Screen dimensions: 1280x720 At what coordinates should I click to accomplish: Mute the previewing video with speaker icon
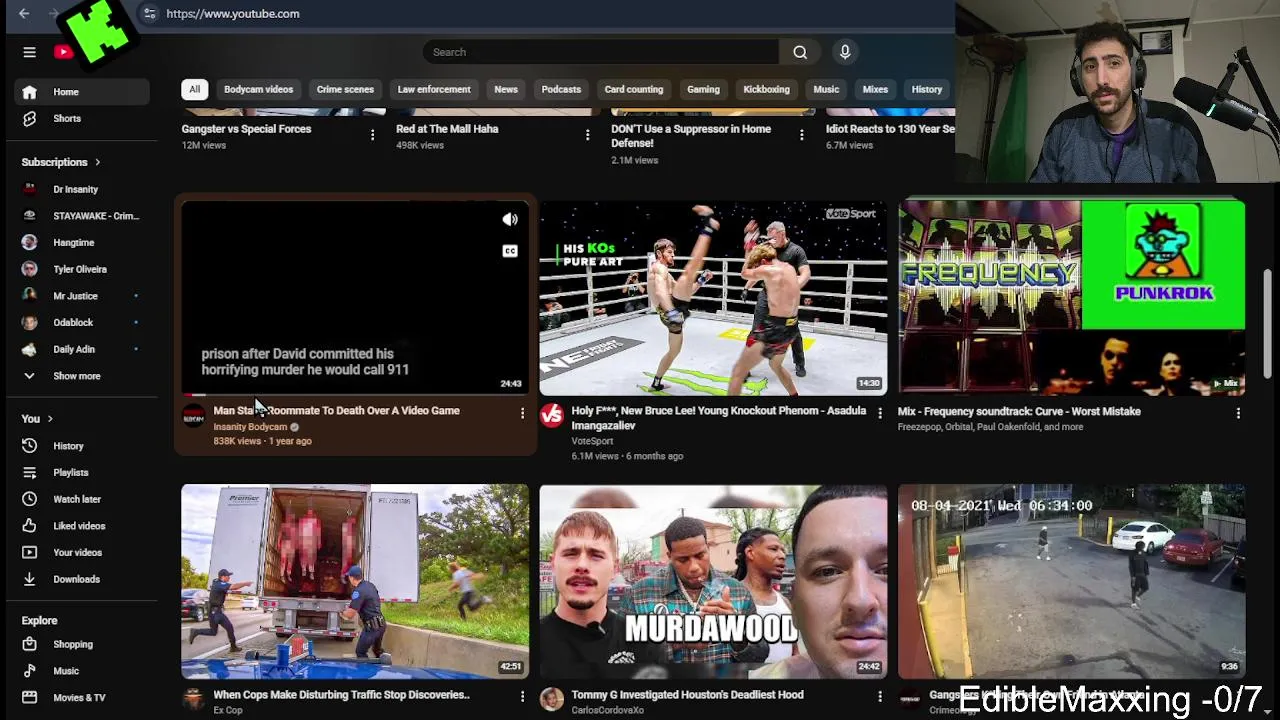510,220
